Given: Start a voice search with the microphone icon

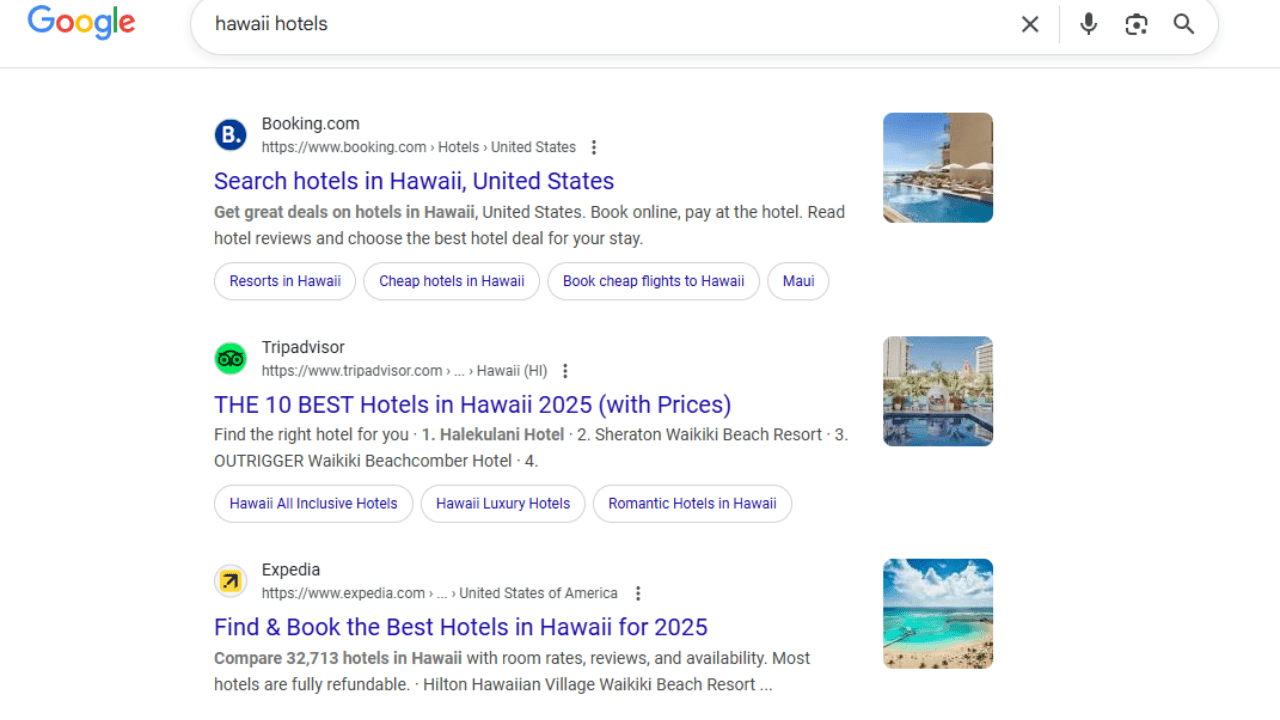Looking at the screenshot, I should (1088, 23).
